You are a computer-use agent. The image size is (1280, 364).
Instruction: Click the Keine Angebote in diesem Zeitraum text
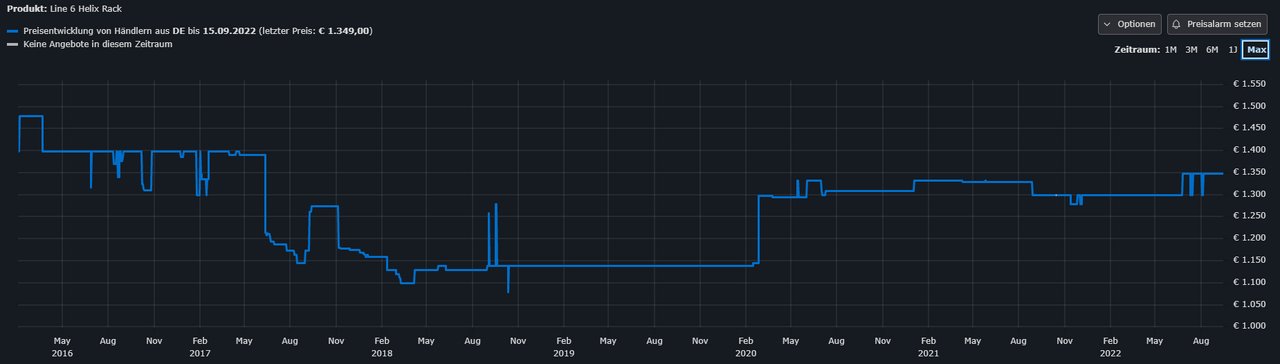98,44
